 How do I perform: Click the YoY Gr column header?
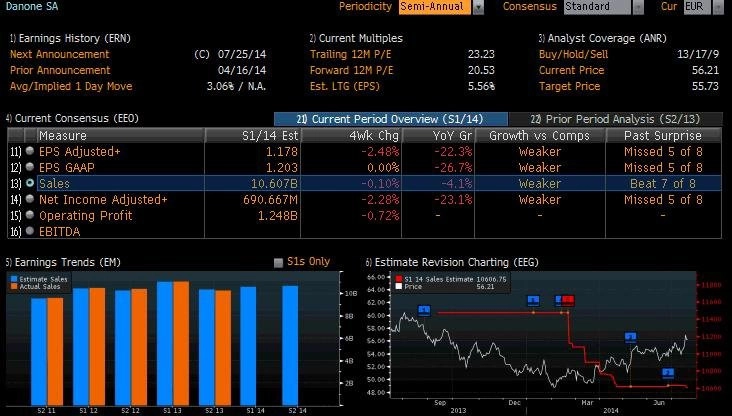click(x=438, y=135)
